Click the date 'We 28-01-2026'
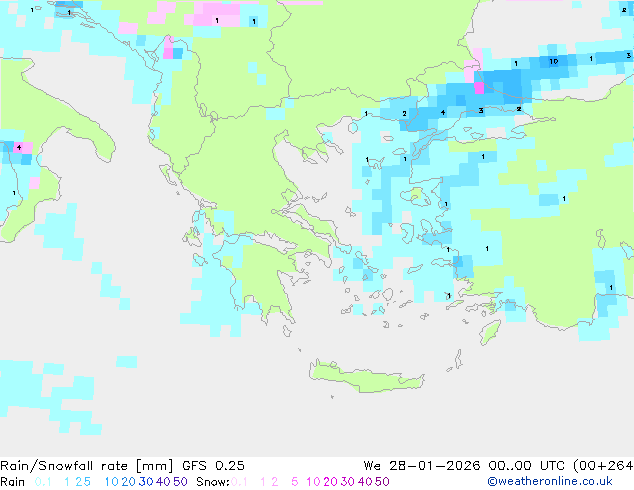 (422, 466)
